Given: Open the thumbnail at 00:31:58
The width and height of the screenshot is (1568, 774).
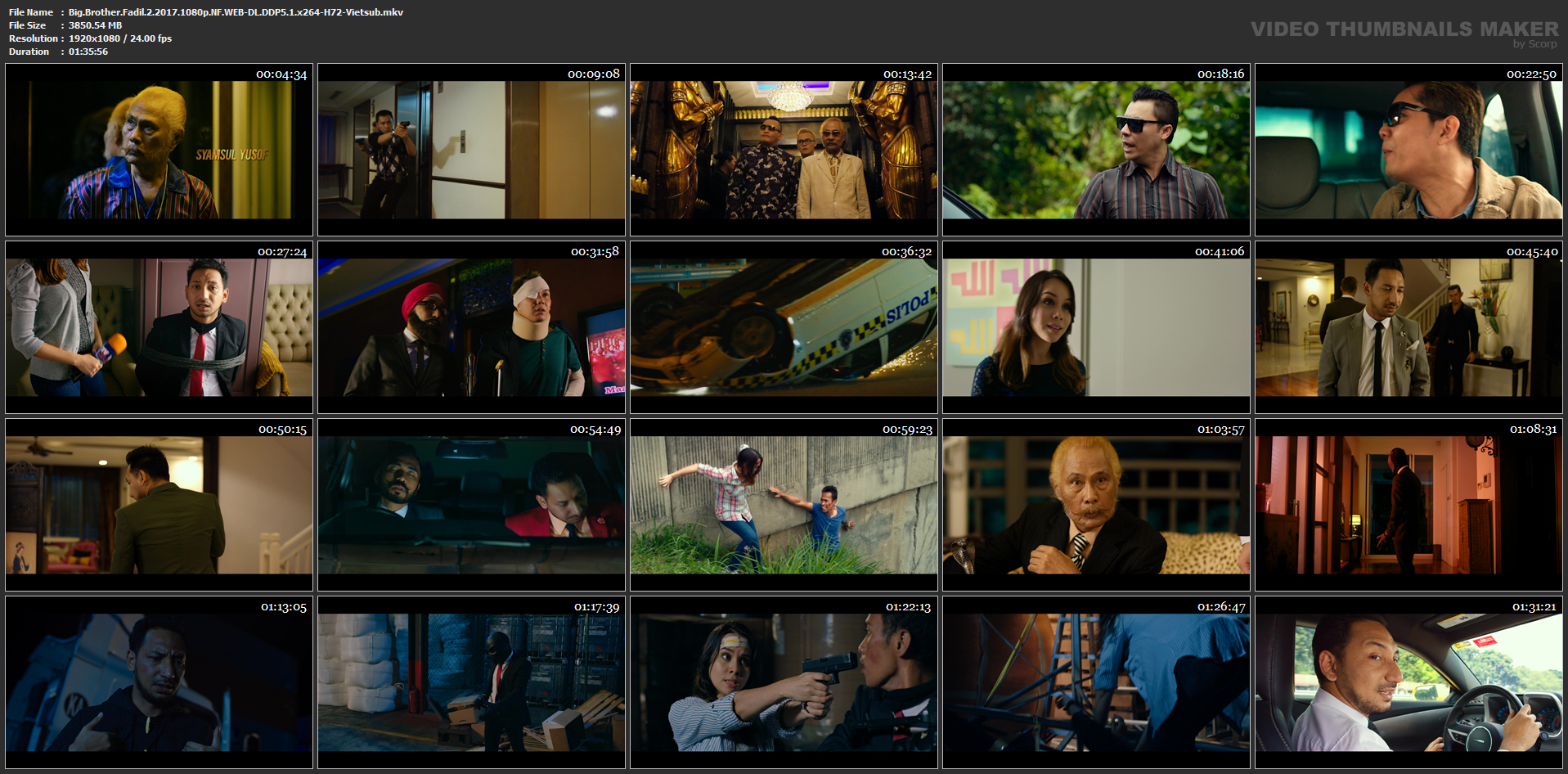Looking at the screenshot, I should pos(471,327).
